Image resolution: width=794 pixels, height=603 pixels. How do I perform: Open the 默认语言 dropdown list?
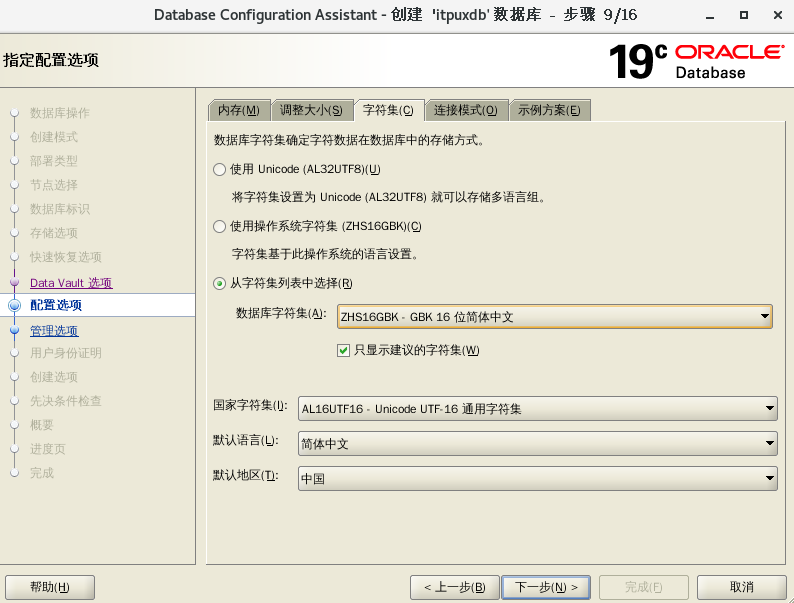tap(538, 444)
